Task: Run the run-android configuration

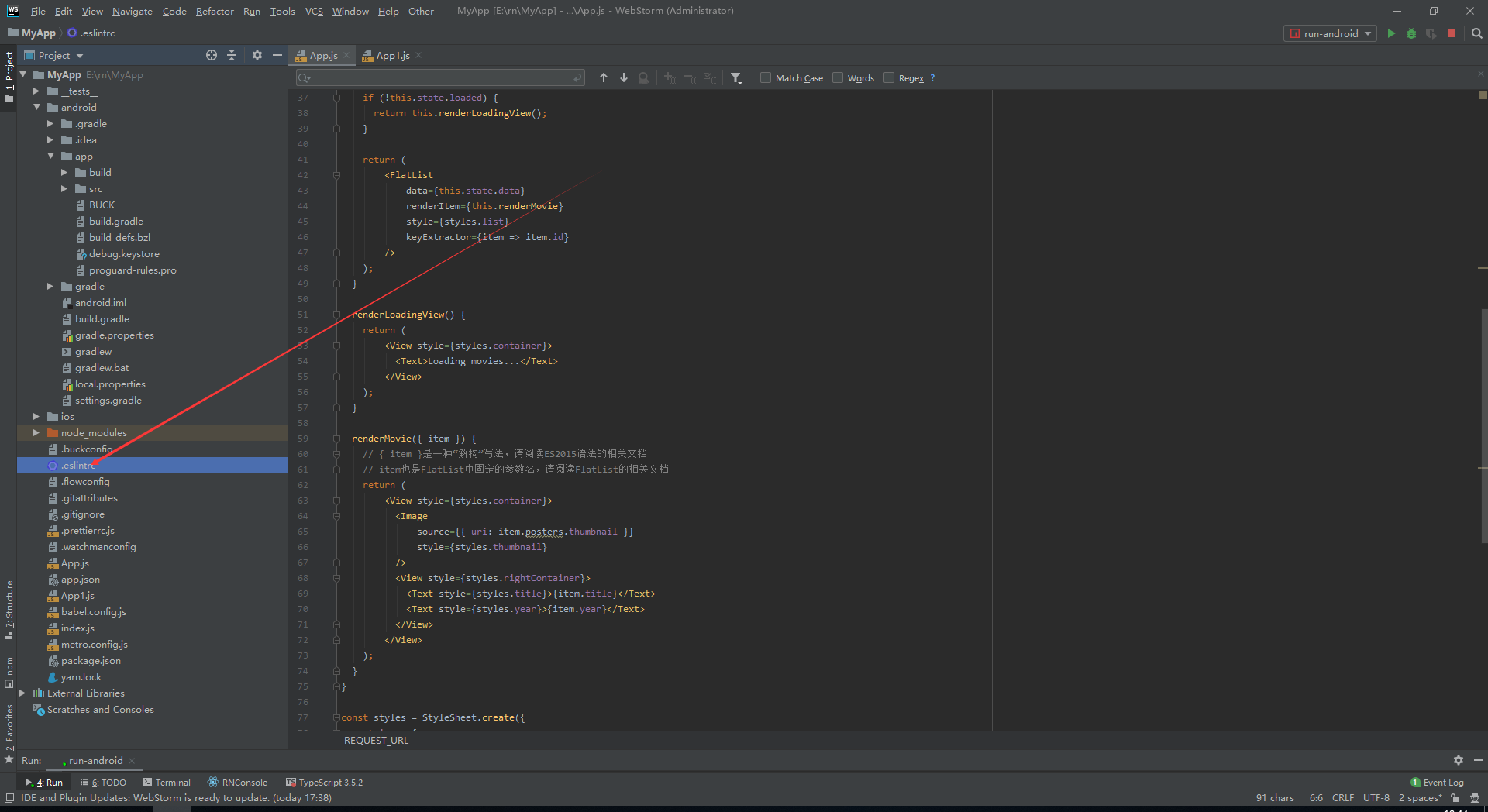Action: tap(1391, 33)
